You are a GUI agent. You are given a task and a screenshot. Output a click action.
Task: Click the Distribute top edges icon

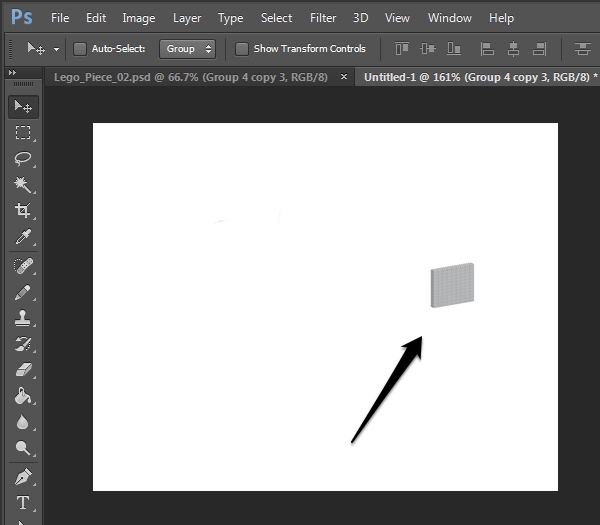[x=582, y=49]
